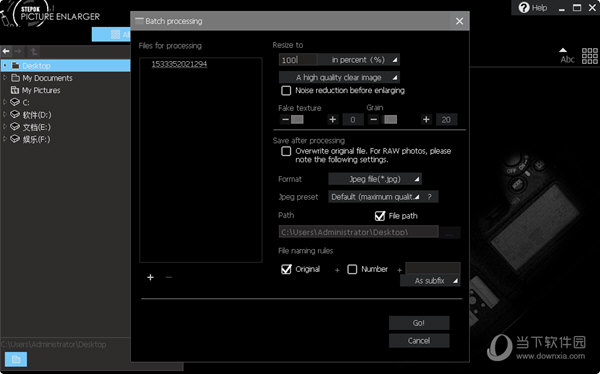600x374 pixels.
Task: Remove selected file with minus button
Action: 169,277
